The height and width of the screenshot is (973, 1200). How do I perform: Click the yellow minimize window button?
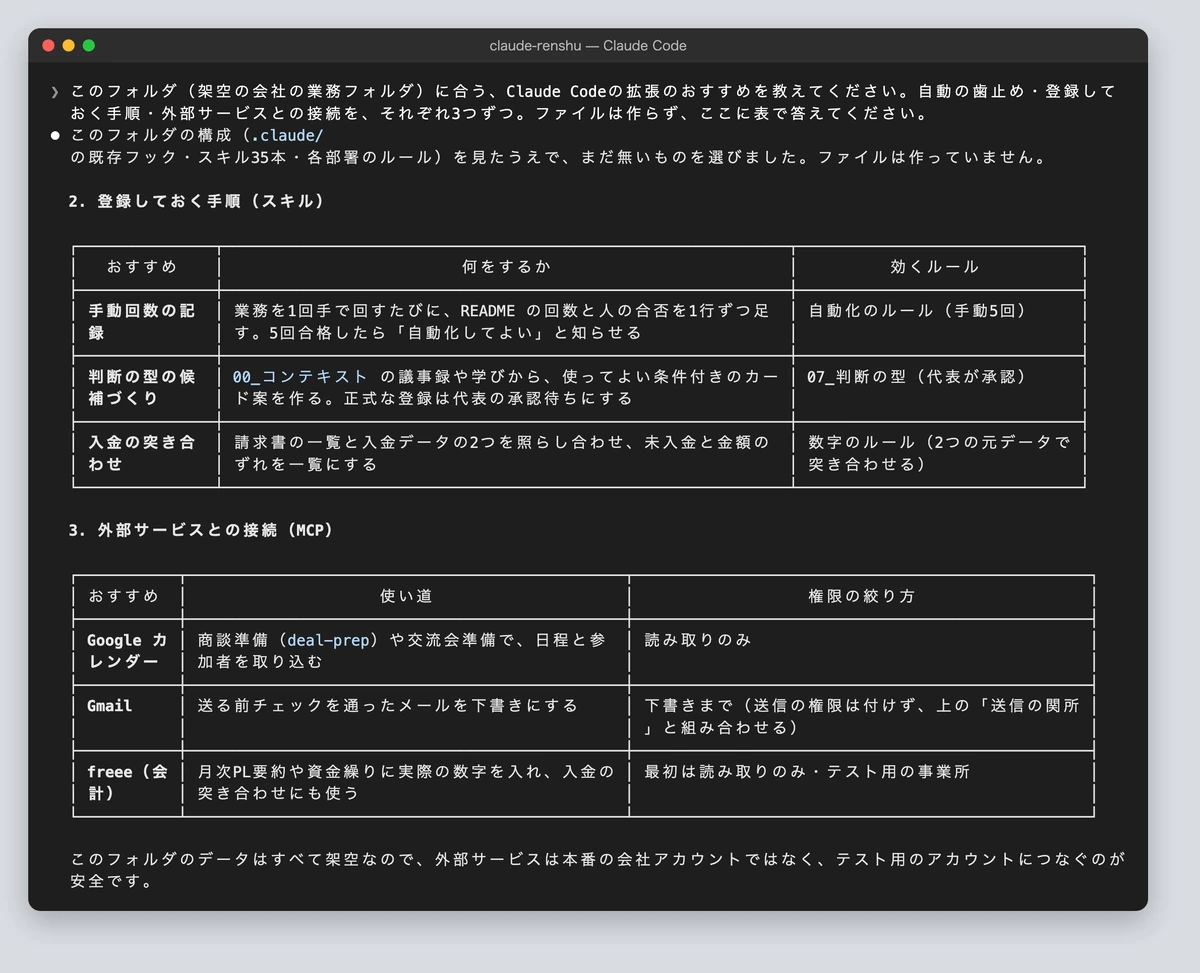tap(68, 45)
